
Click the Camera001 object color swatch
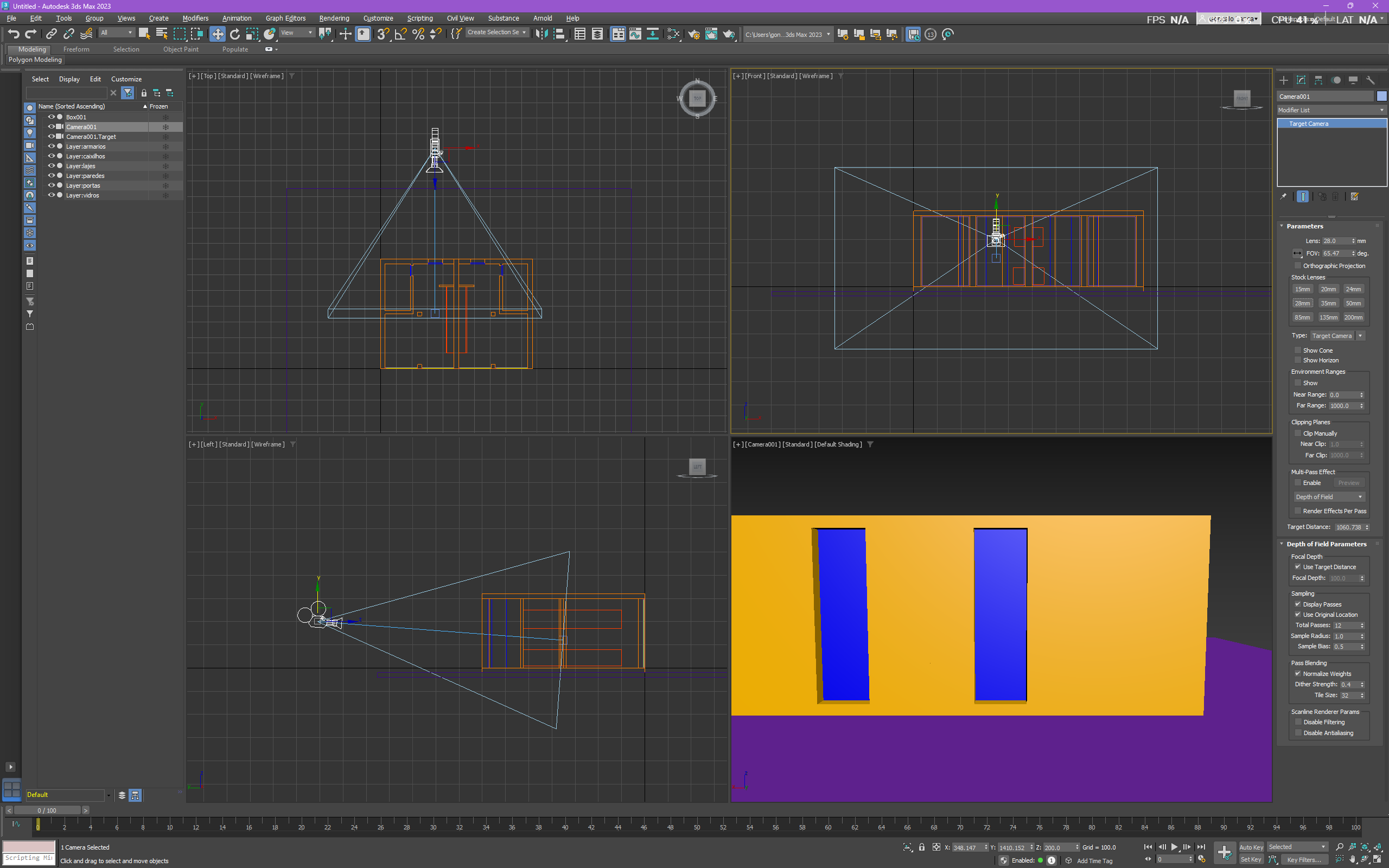pyautogui.click(x=1381, y=97)
